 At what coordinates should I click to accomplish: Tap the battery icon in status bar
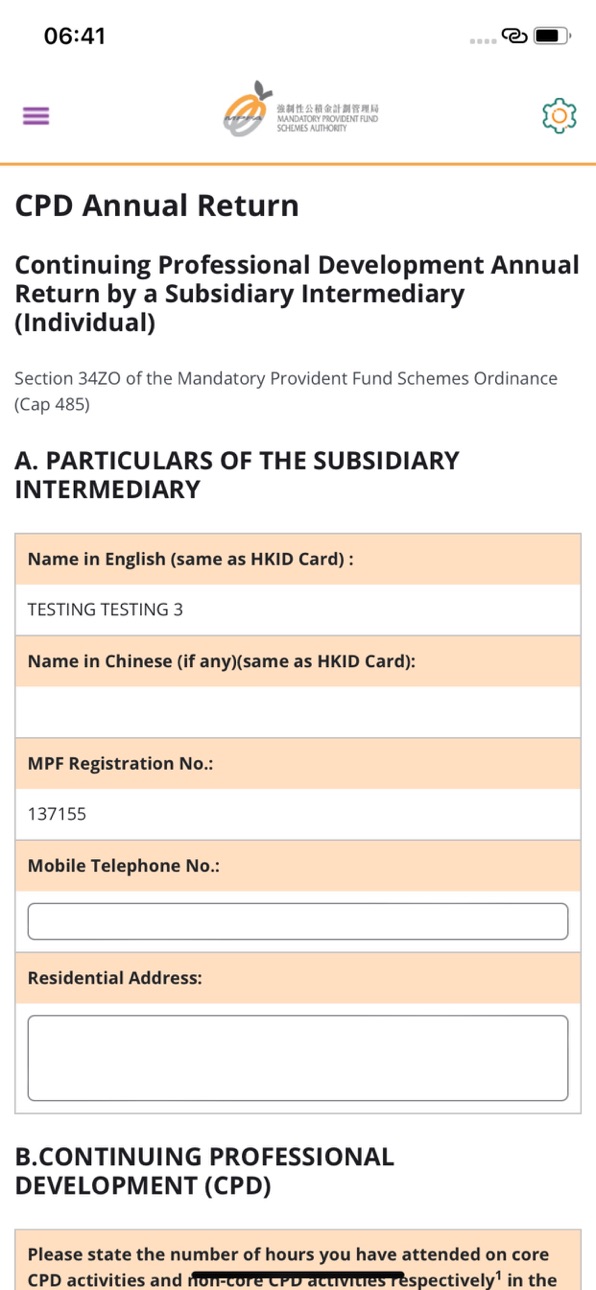click(x=552, y=37)
